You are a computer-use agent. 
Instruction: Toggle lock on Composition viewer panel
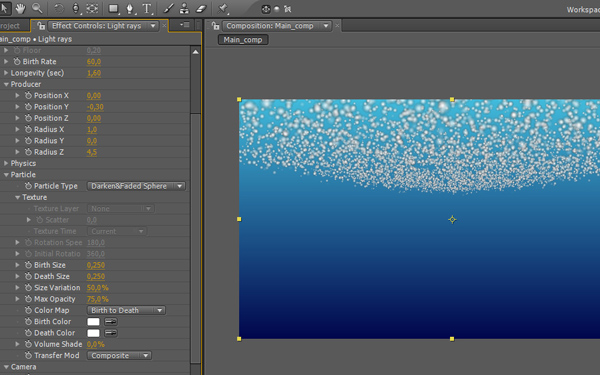(x=215, y=26)
